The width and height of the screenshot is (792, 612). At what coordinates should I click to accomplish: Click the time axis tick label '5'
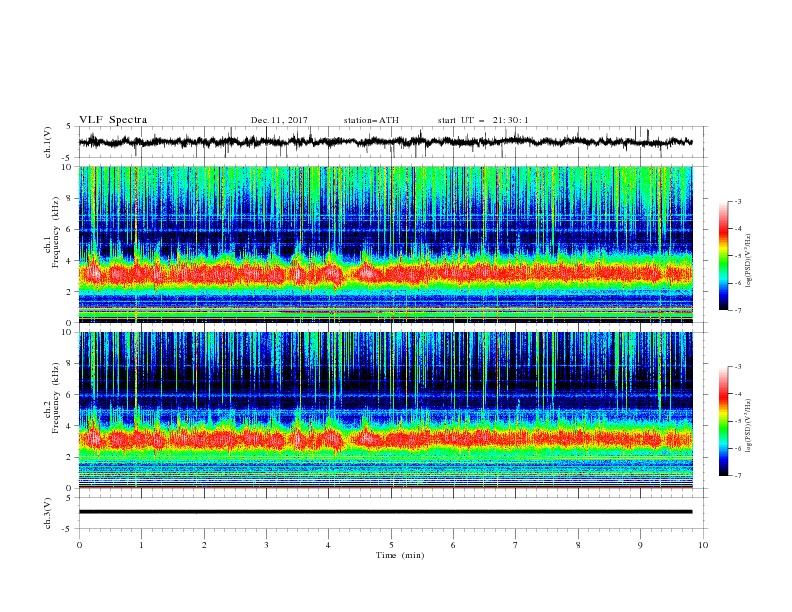pyautogui.click(x=391, y=545)
